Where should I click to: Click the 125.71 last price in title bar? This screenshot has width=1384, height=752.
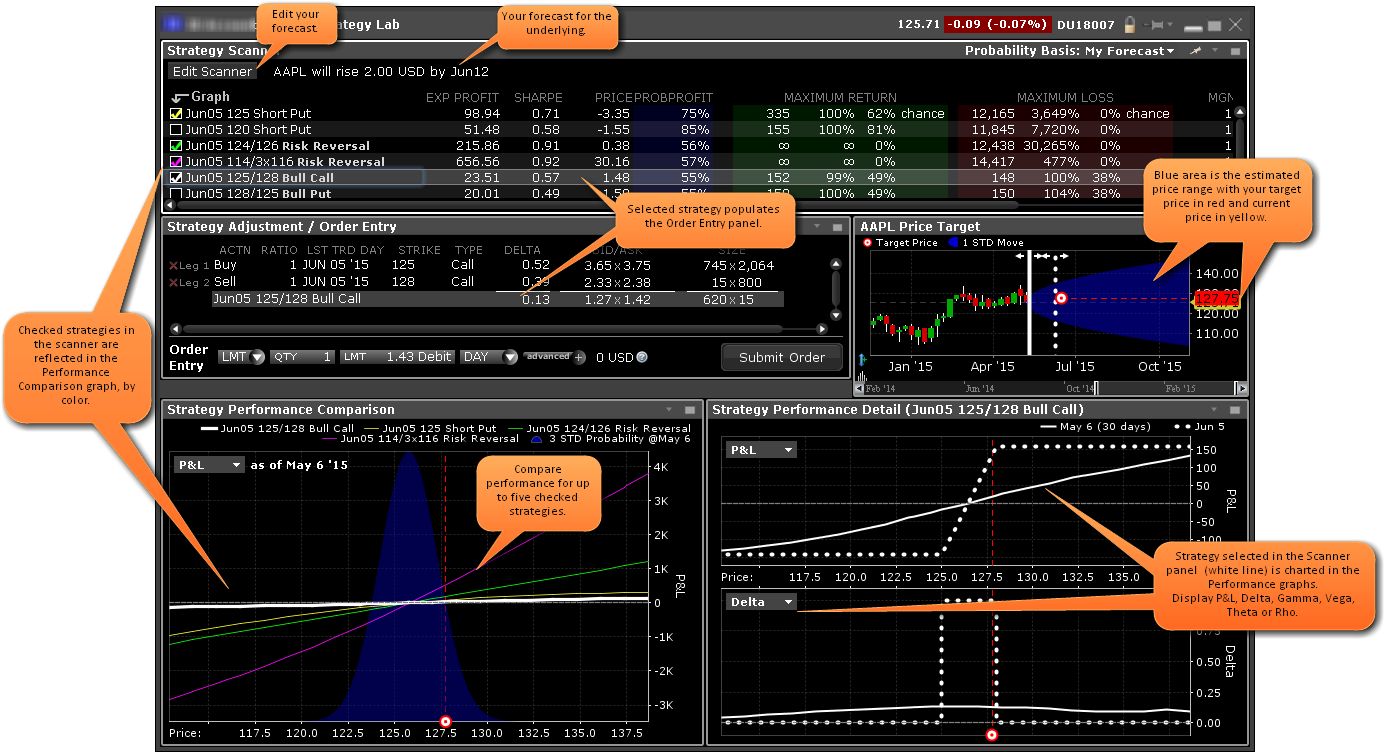pyautogui.click(x=919, y=24)
